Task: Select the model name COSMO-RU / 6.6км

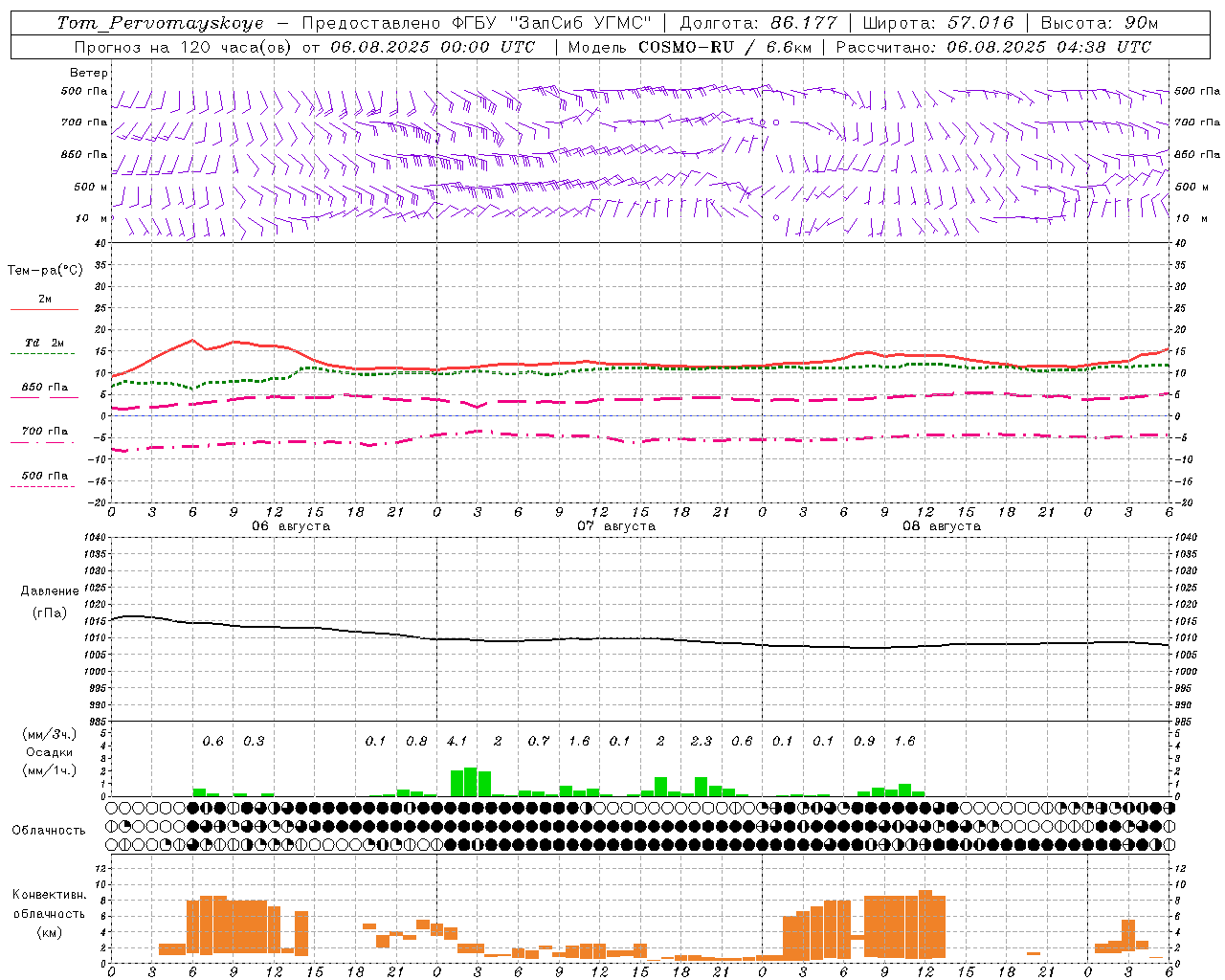Action: tap(724, 47)
